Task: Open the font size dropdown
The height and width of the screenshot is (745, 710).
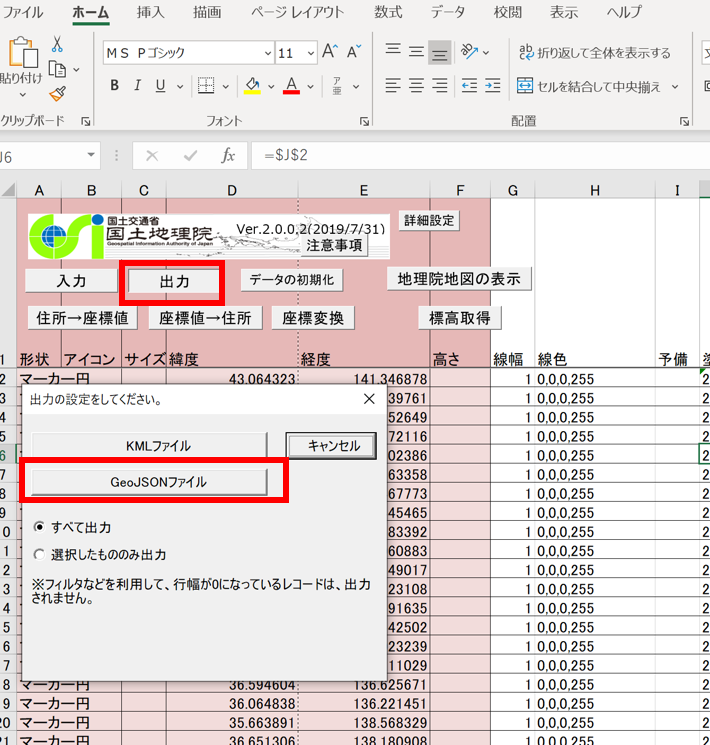Action: 311,53
